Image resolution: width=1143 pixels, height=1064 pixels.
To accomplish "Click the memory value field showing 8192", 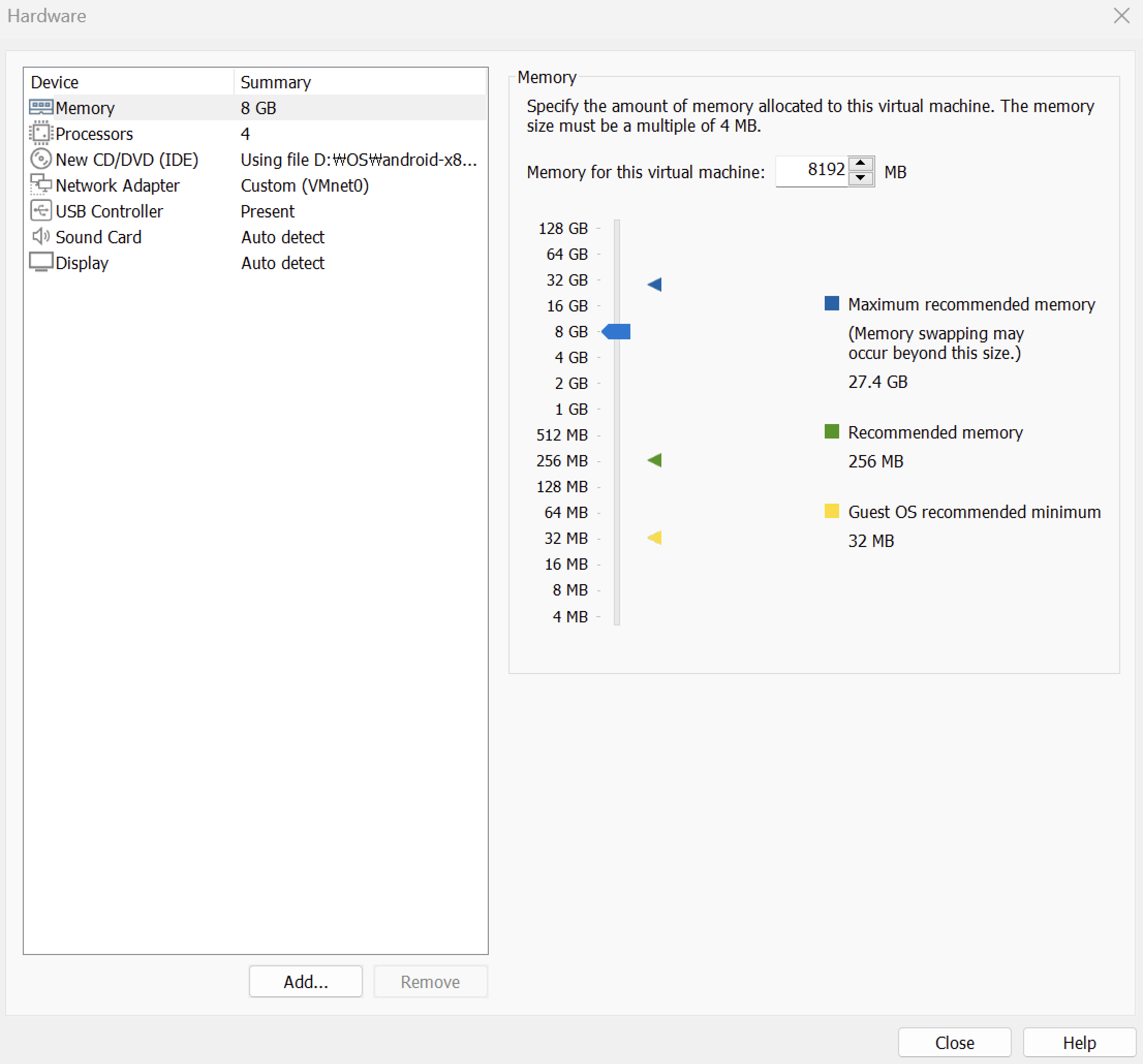I will pyautogui.click(x=812, y=171).
